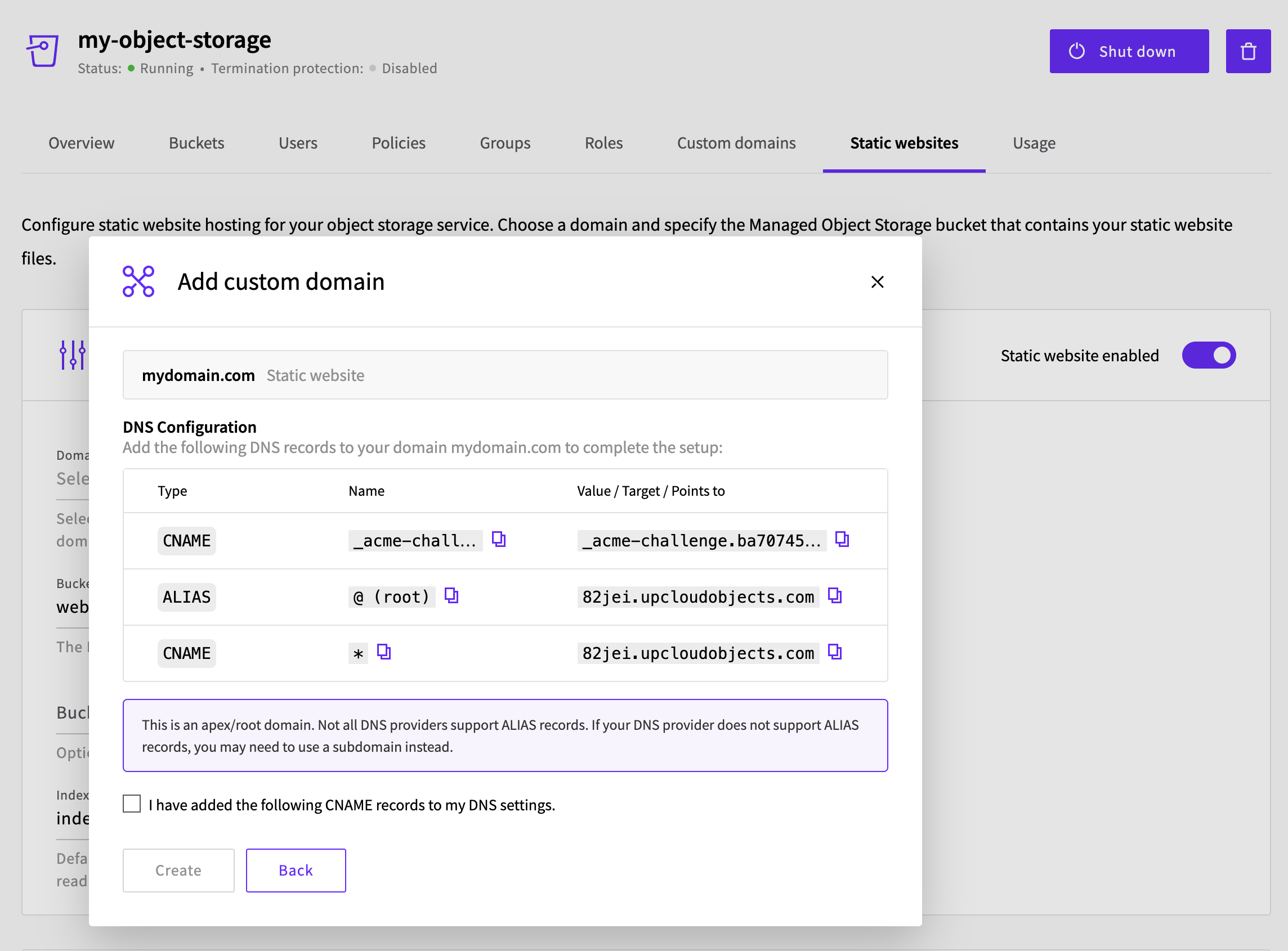Click the DNS Configuration heading
Screen dimensions: 1288x951
pos(190,427)
